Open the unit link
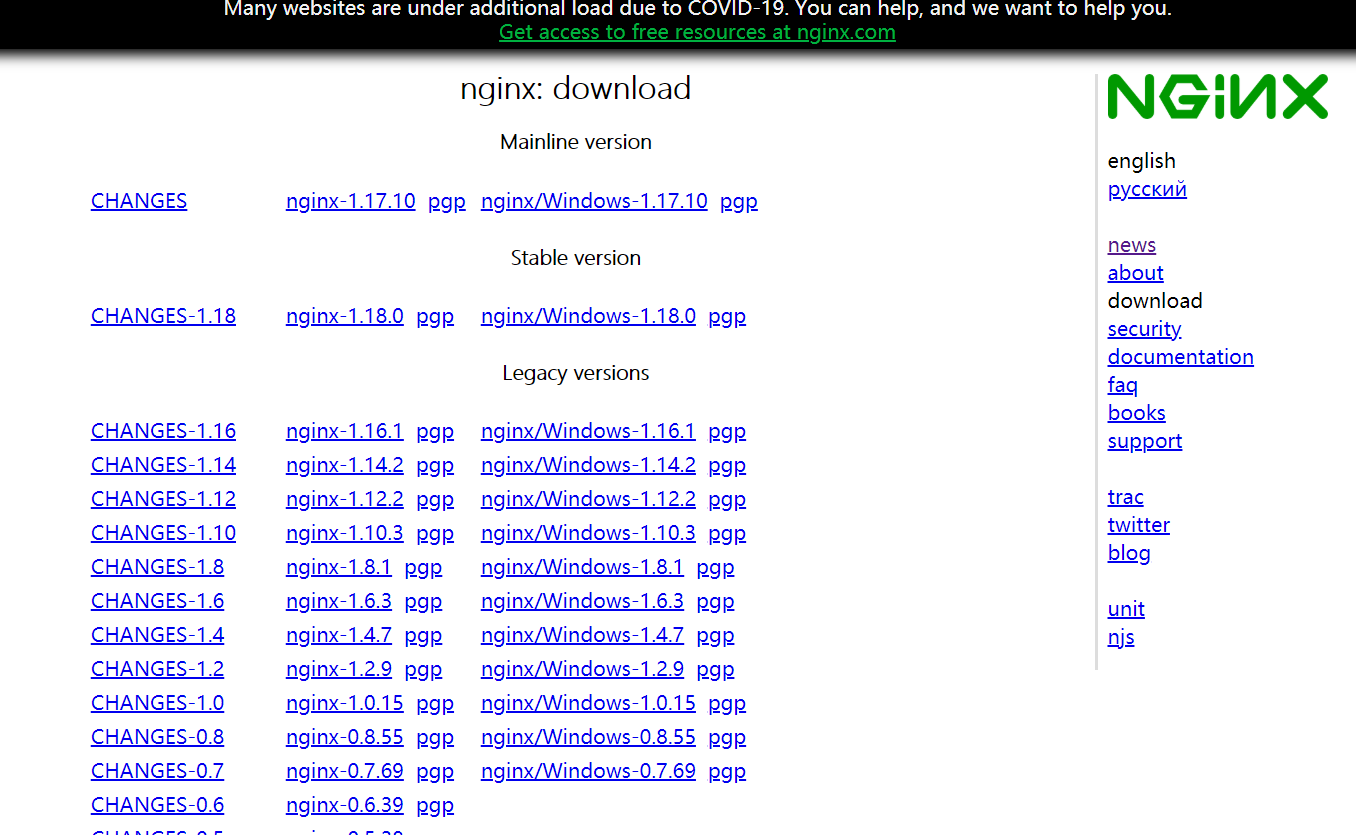The image size is (1356, 835). pos(1126,609)
